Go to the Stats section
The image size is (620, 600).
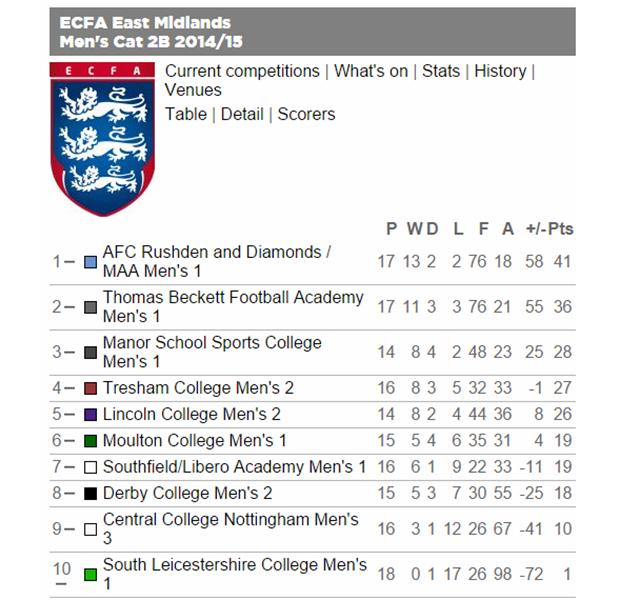click(441, 71)
